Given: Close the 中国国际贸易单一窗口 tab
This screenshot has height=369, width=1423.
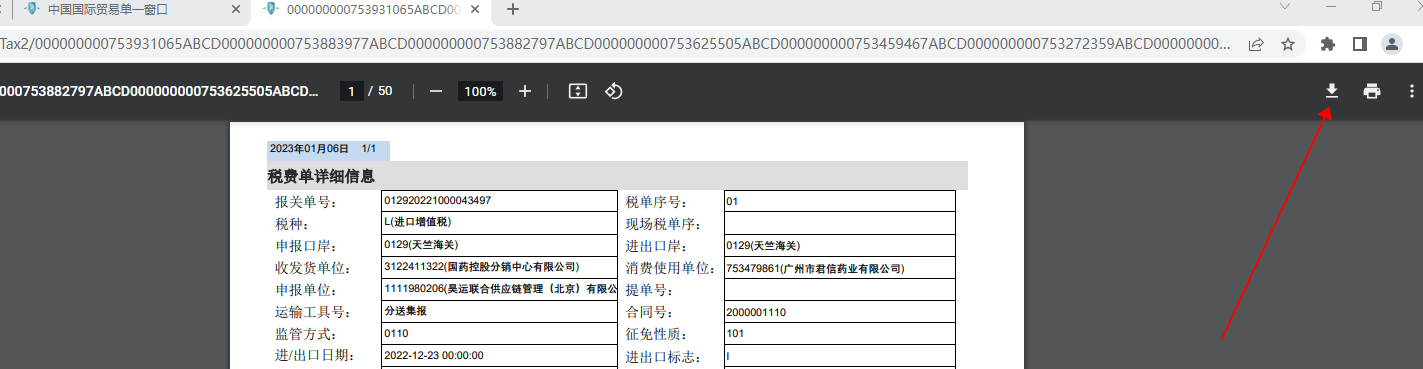Looking at the screenshot, I should click(236, 9).
